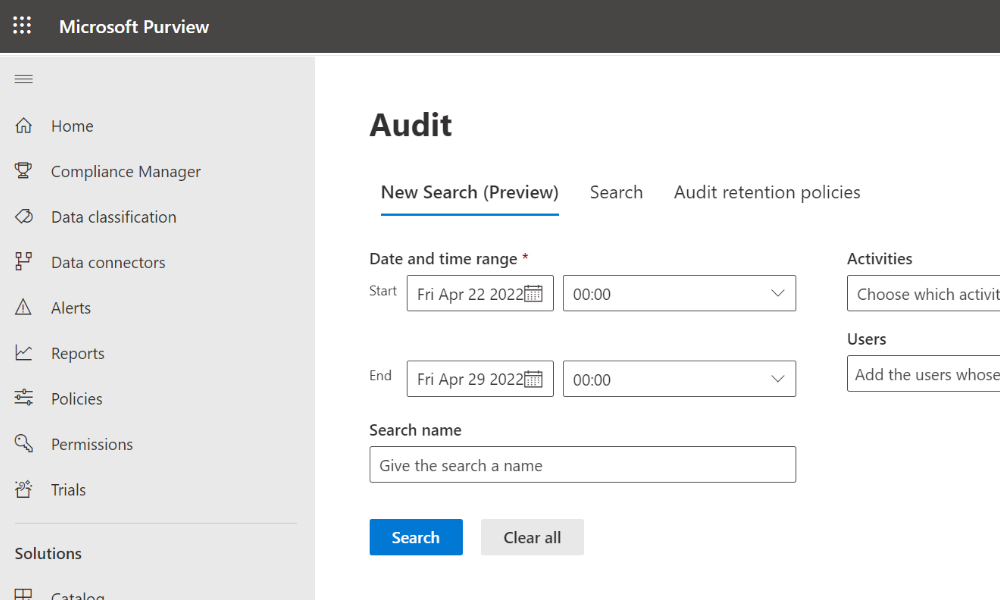The width and height of the screenshot is (1000, 600).
Task: Clear the form with Clear all
Action: pos(532,537)
